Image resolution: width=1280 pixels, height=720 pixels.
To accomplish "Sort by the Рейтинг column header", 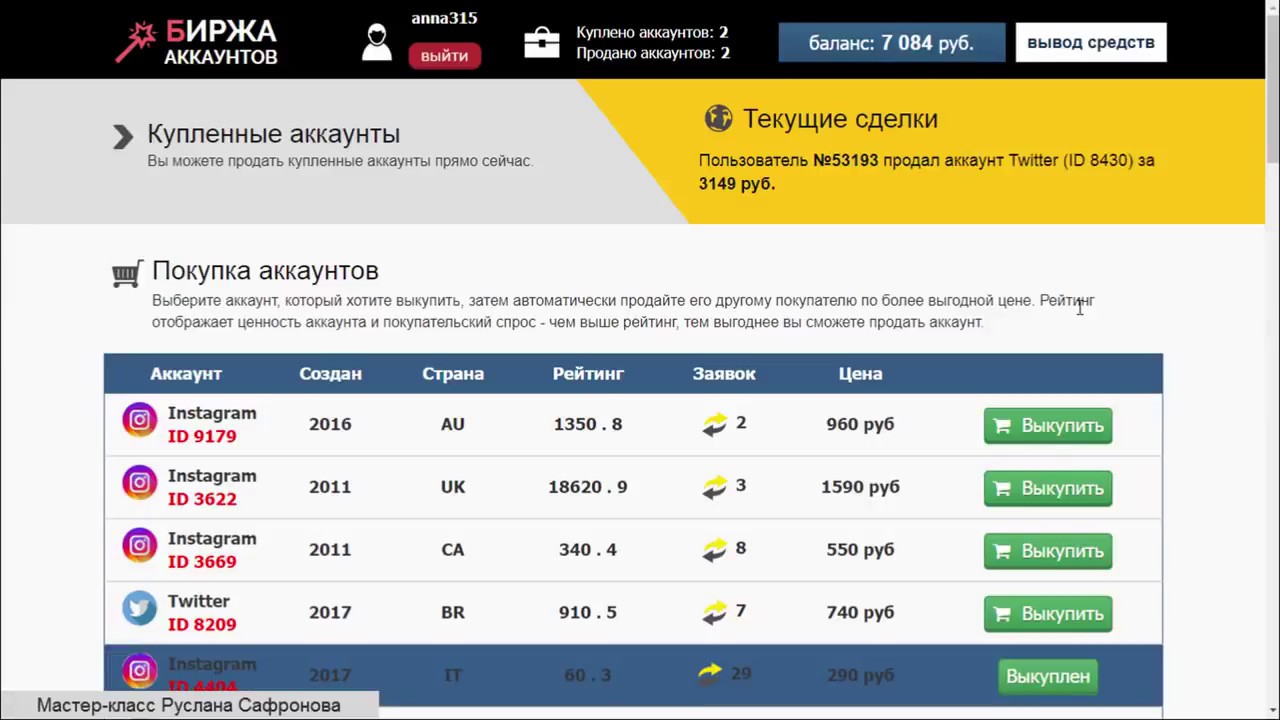I will (x=588, y=374).
